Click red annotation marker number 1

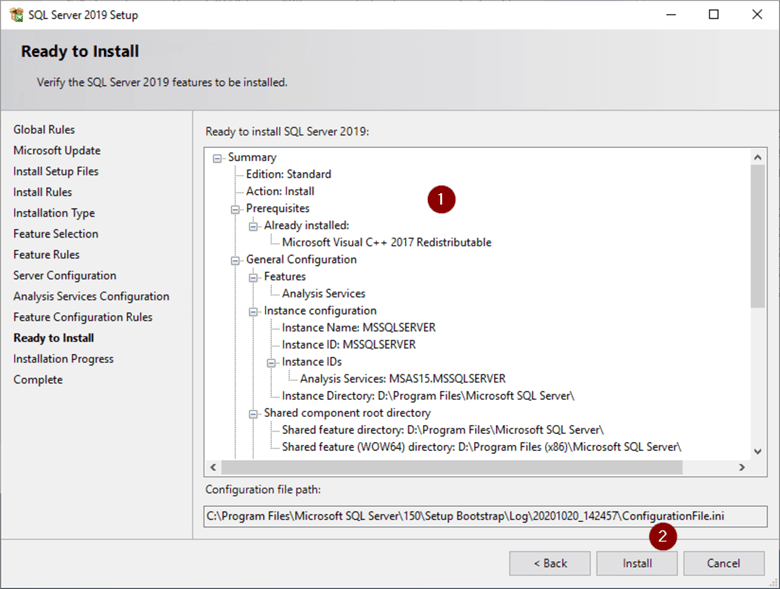pos(441,198)
